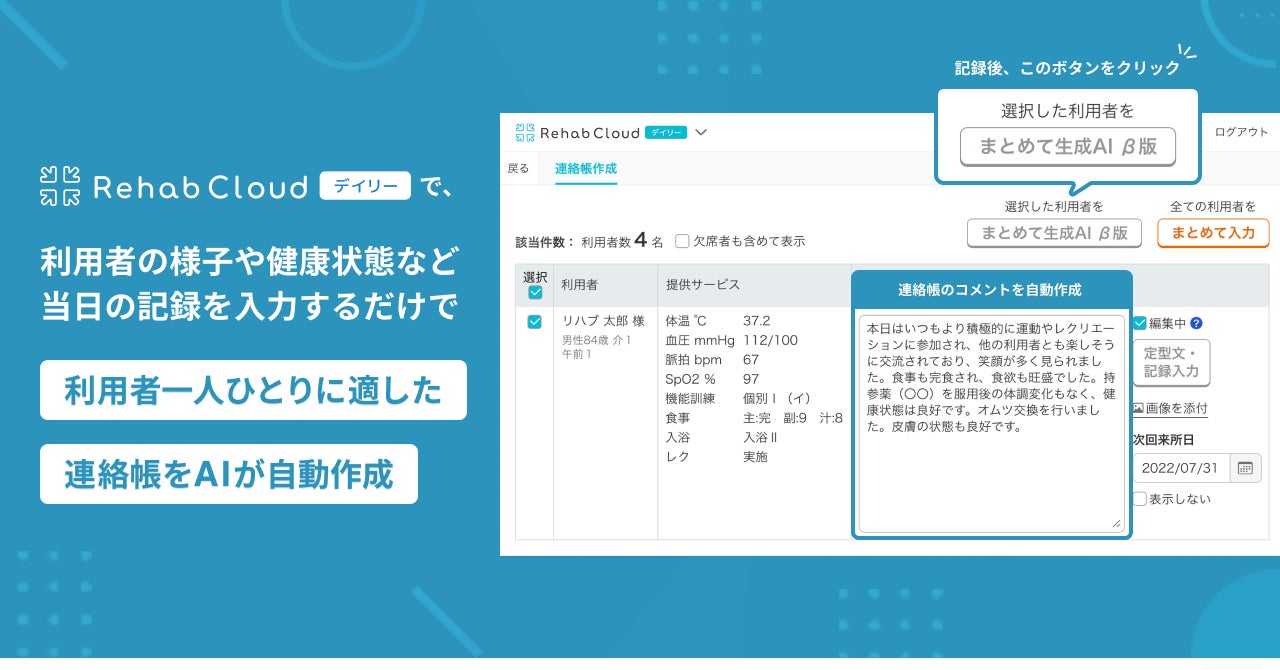
Task: Click the 脈拍 bpm row label
Action: (x=693, y=360)
